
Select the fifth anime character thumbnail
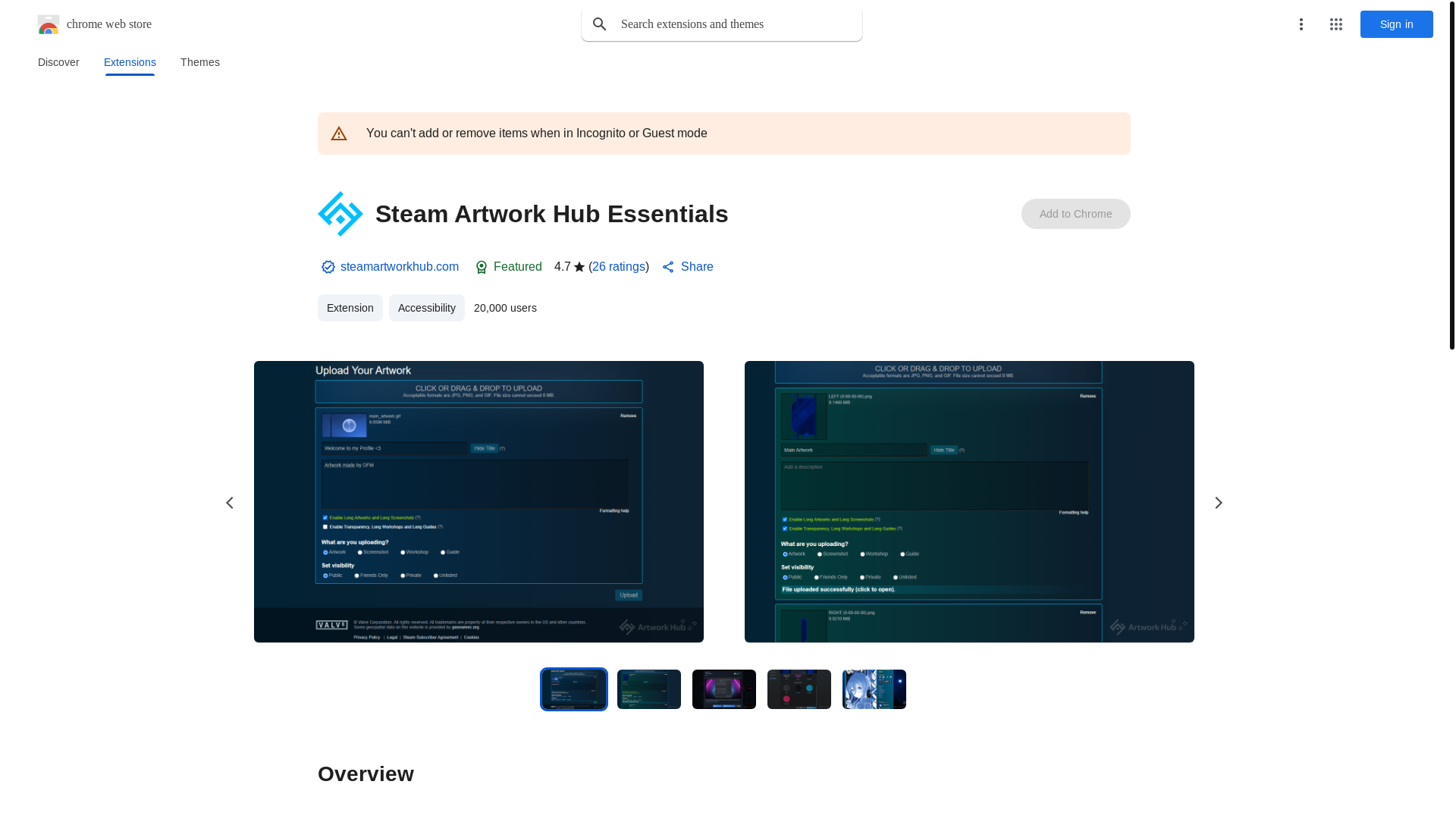tap(874, 689)
